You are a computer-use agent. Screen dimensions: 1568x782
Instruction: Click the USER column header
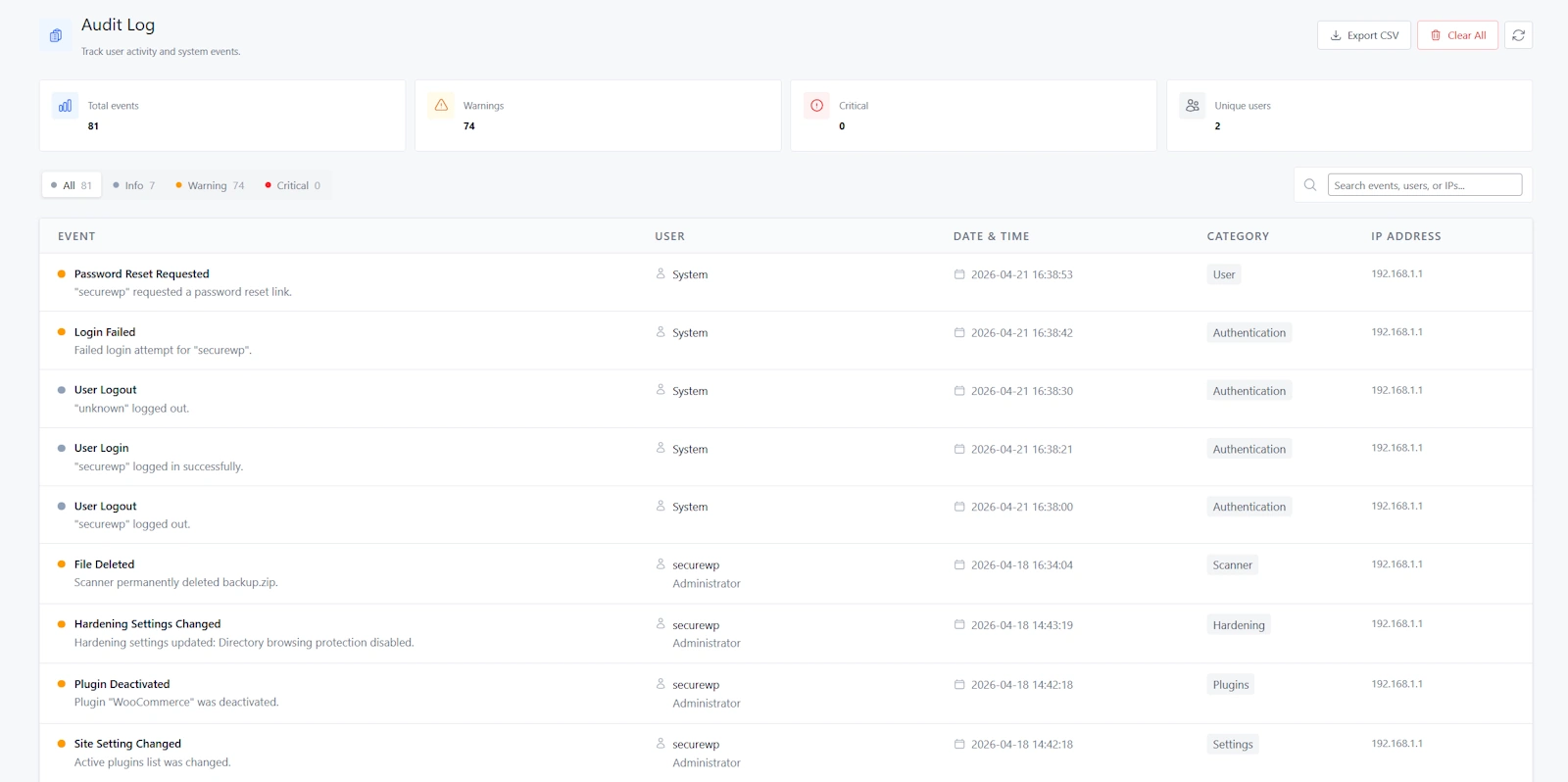point(670,236)
